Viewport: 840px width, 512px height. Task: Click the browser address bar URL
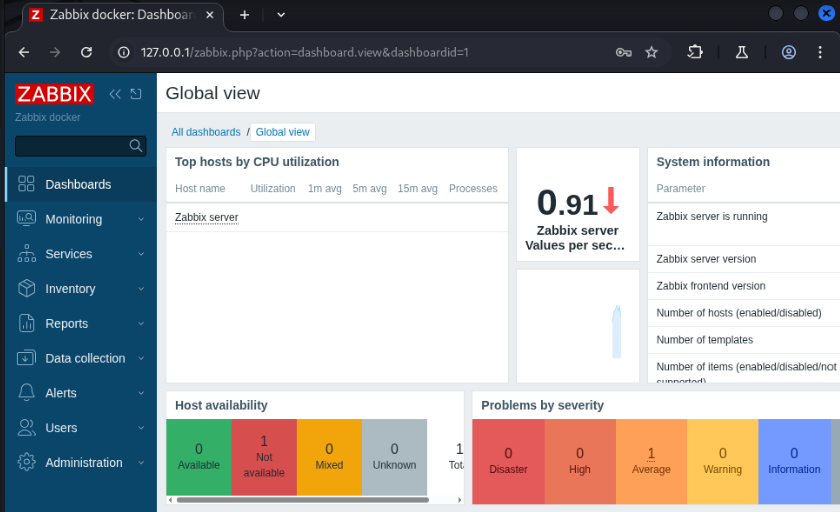[x=304, y=52]
